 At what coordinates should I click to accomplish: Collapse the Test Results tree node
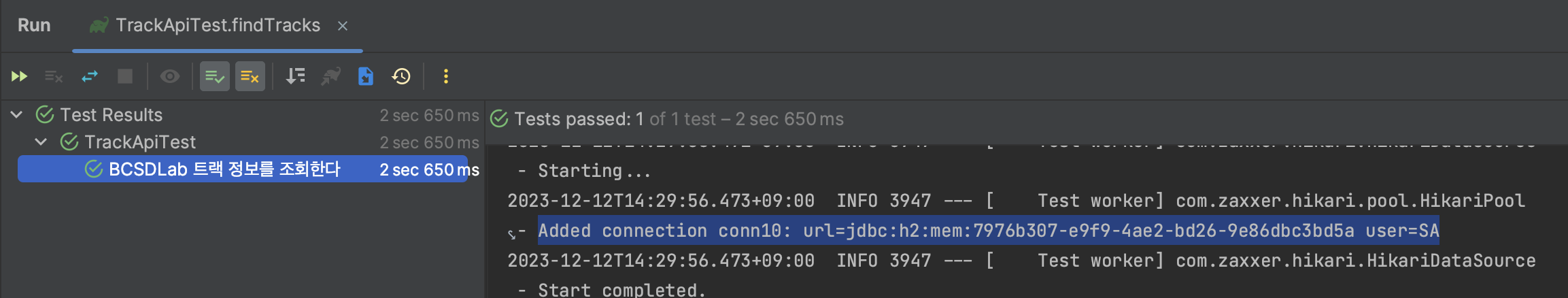[17, 115]
